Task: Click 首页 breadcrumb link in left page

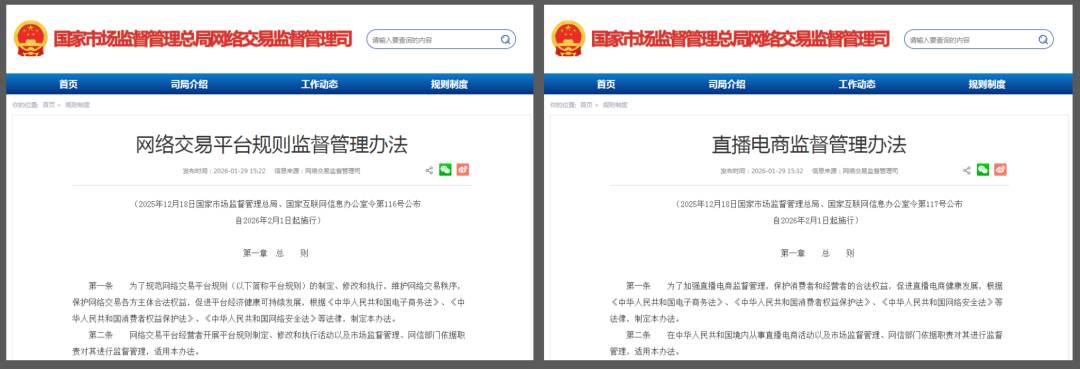Action: [49, 105]
